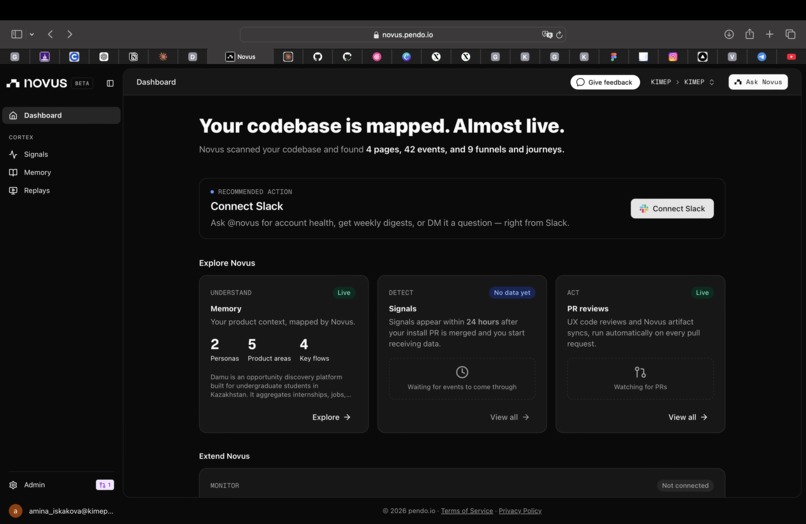Switch to the tab with letter D icon
This screenshot has height=524, width=806.
(x=193, y=57)
